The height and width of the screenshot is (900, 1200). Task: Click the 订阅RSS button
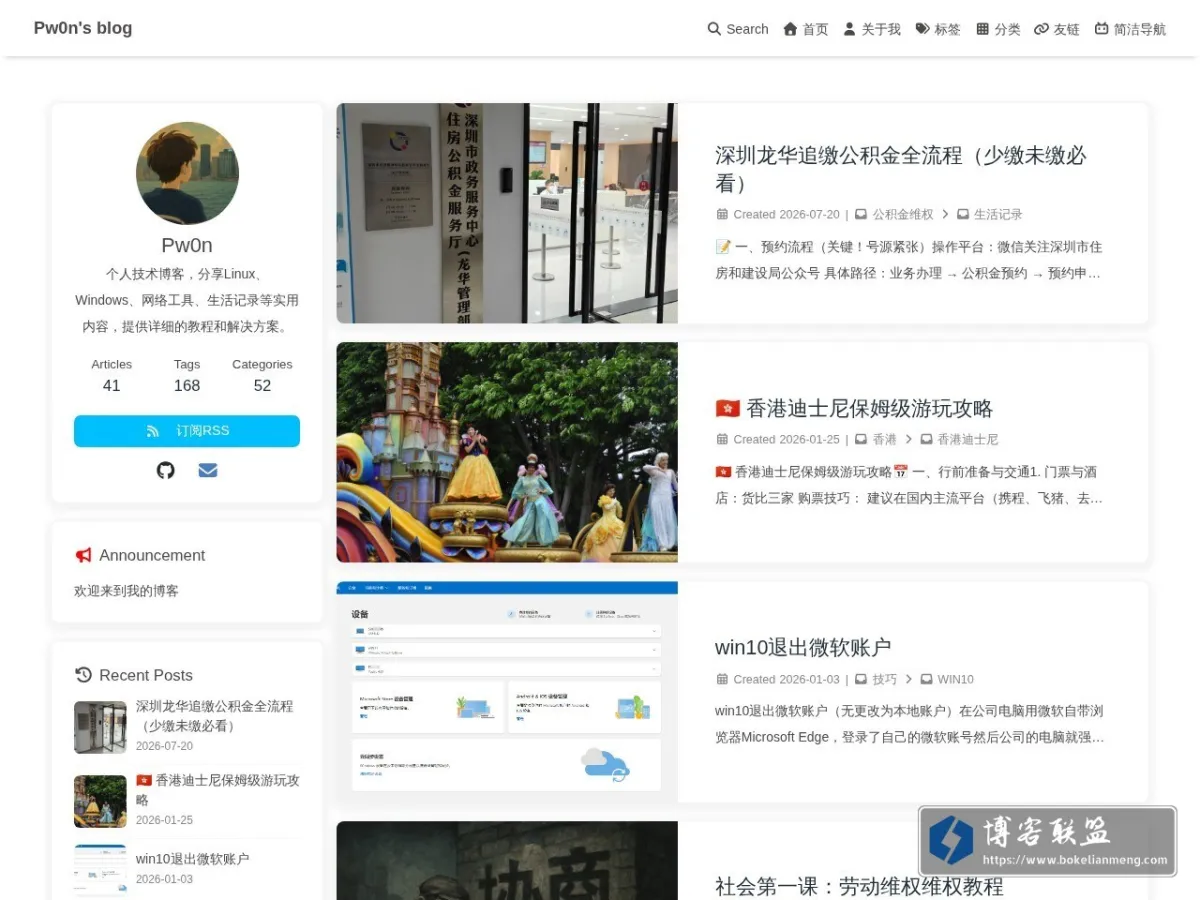187,431
